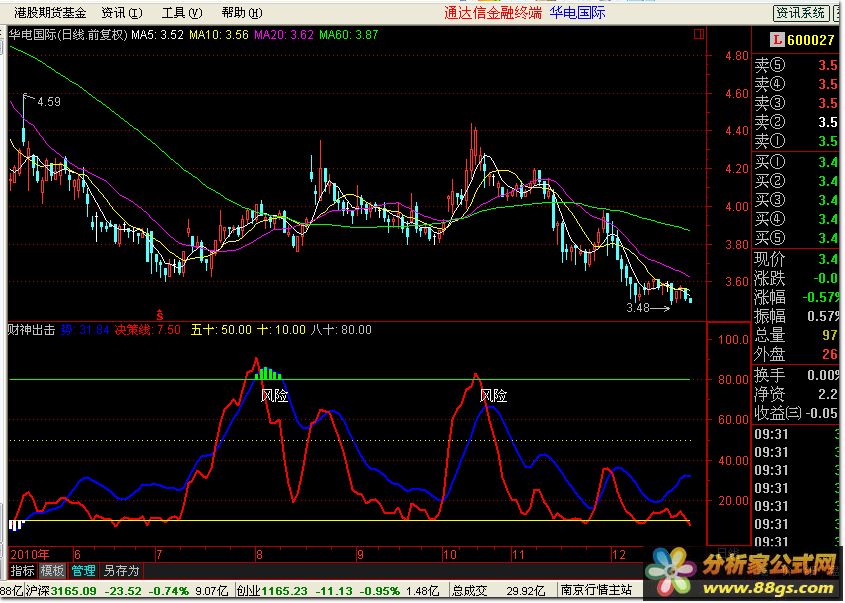Click the 涨幅 -0.57% row

[796, 297]
